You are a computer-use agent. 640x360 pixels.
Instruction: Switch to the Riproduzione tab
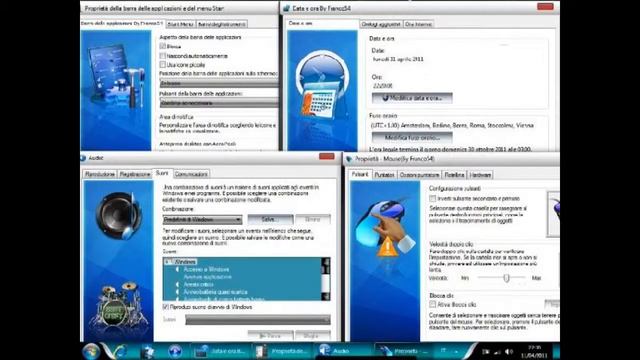100,174
